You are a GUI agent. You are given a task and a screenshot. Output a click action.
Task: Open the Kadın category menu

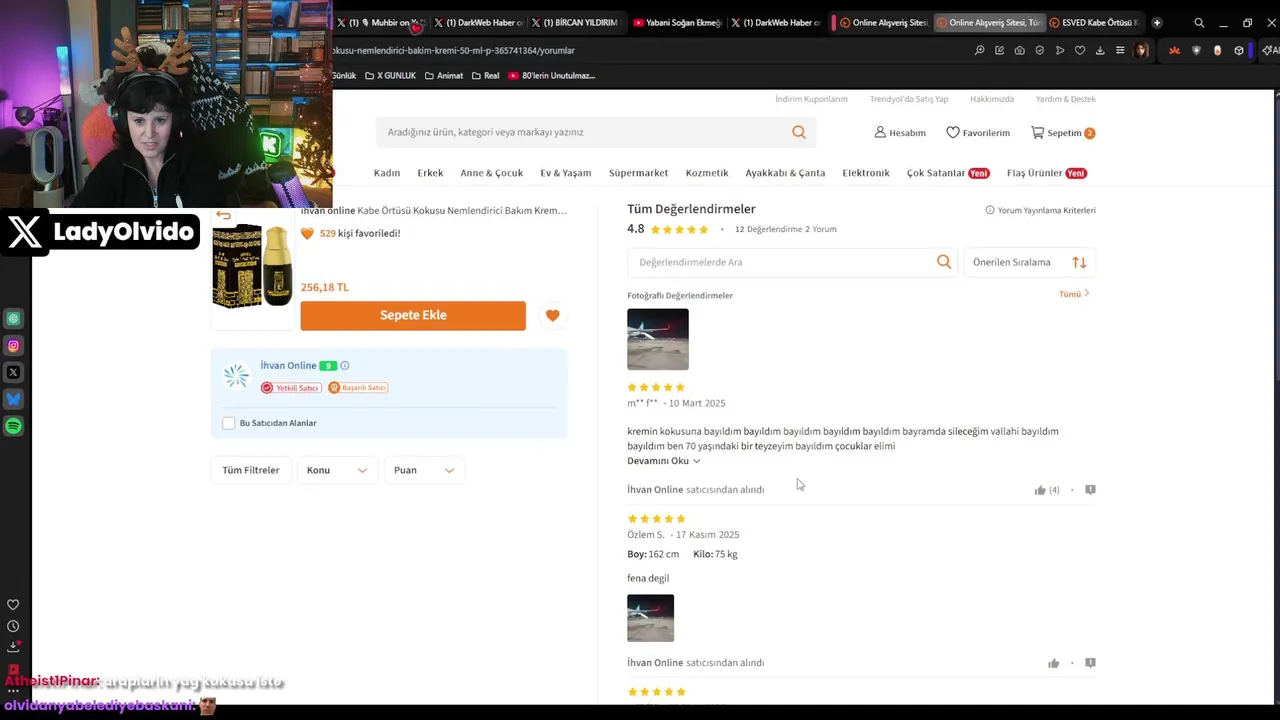coord(387,173)
